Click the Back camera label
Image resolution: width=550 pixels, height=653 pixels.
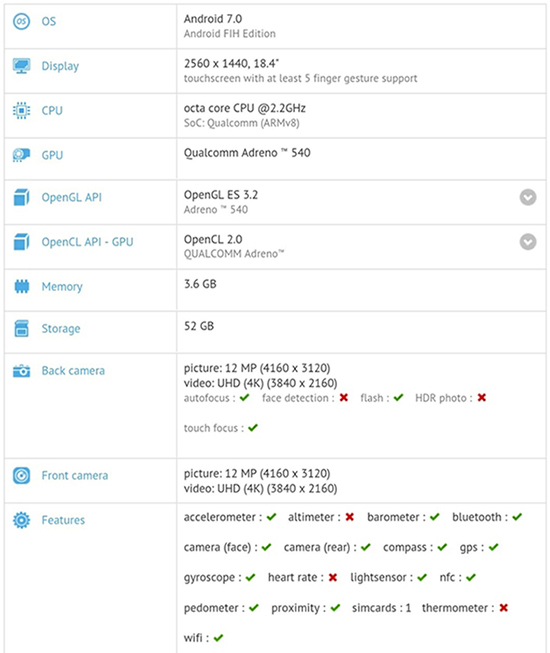(x=73, y=371)
